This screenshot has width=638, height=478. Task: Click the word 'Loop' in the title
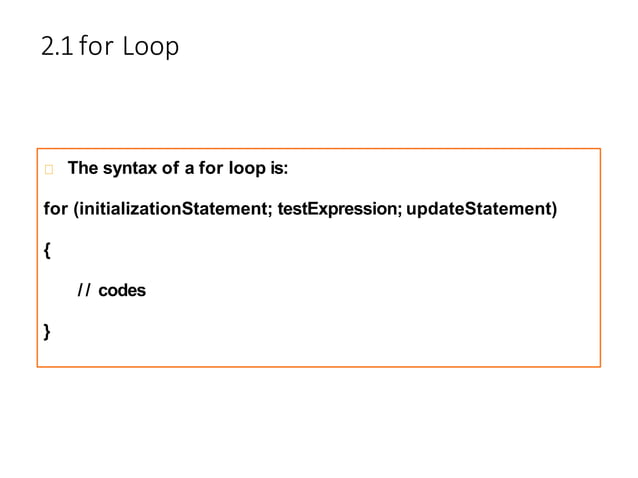coord(151,46)
